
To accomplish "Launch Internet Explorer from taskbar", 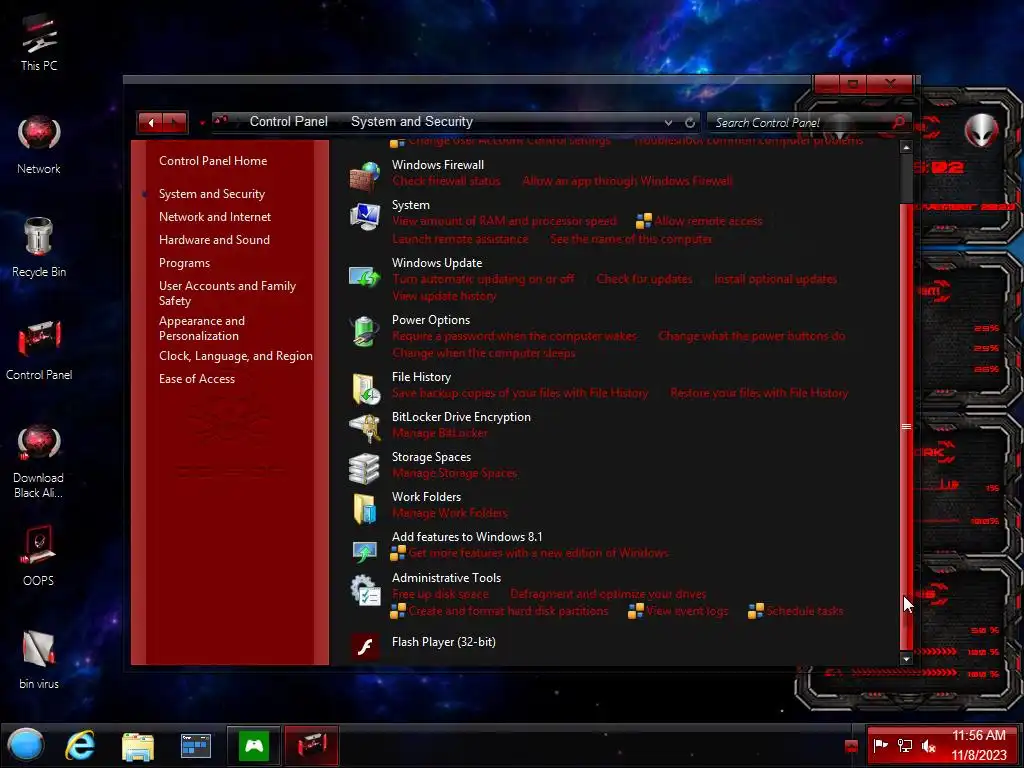I will 80,745.
